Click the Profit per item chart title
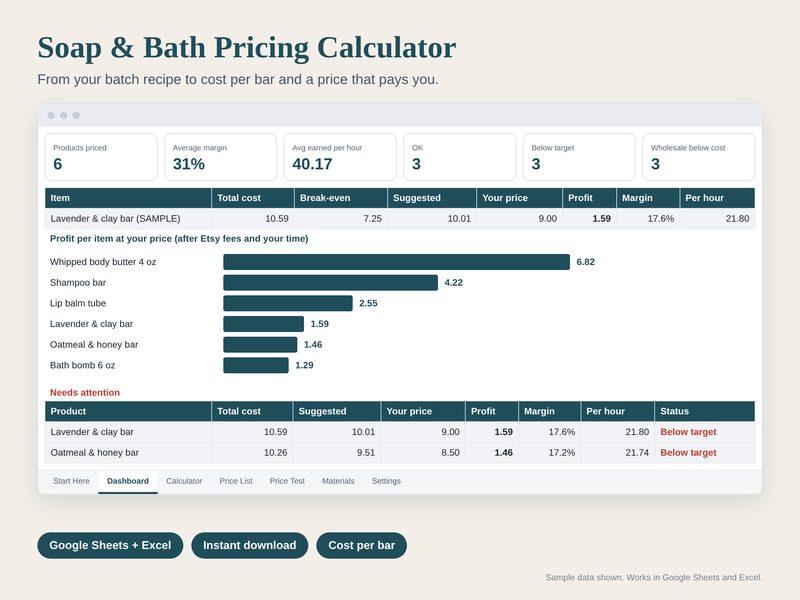This screenshot has height=600, width=800. point(179,238)
